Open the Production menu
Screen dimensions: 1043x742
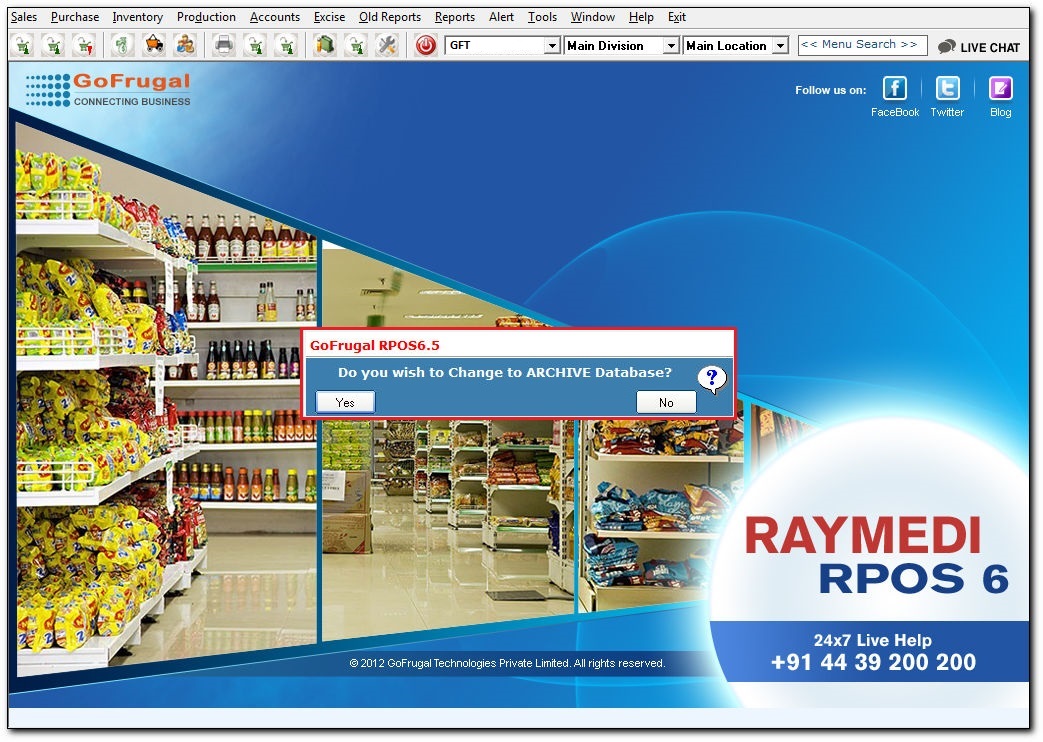tap(206, 17)
